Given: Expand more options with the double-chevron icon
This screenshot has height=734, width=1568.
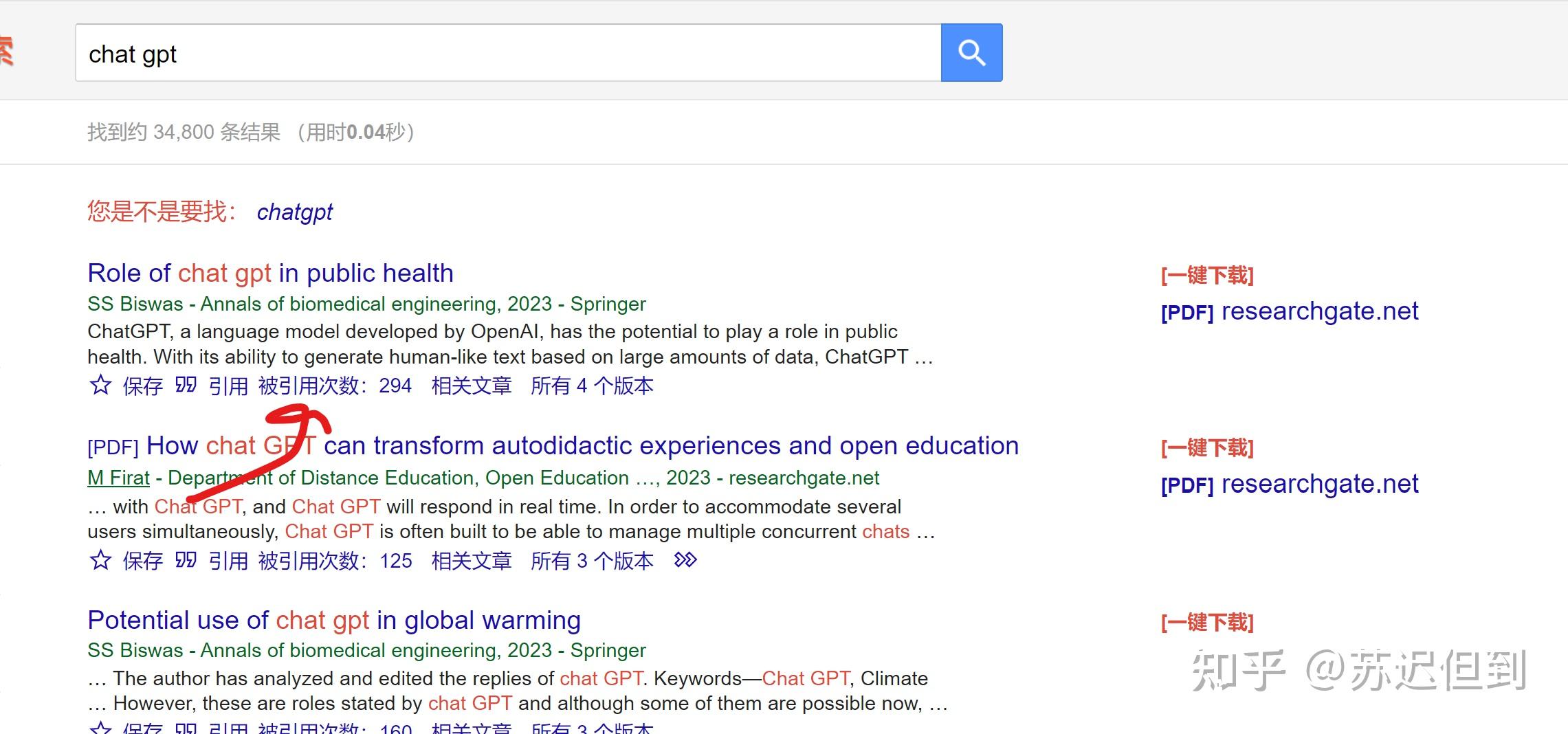Looking at the screenshot, I should pos(685,560).
